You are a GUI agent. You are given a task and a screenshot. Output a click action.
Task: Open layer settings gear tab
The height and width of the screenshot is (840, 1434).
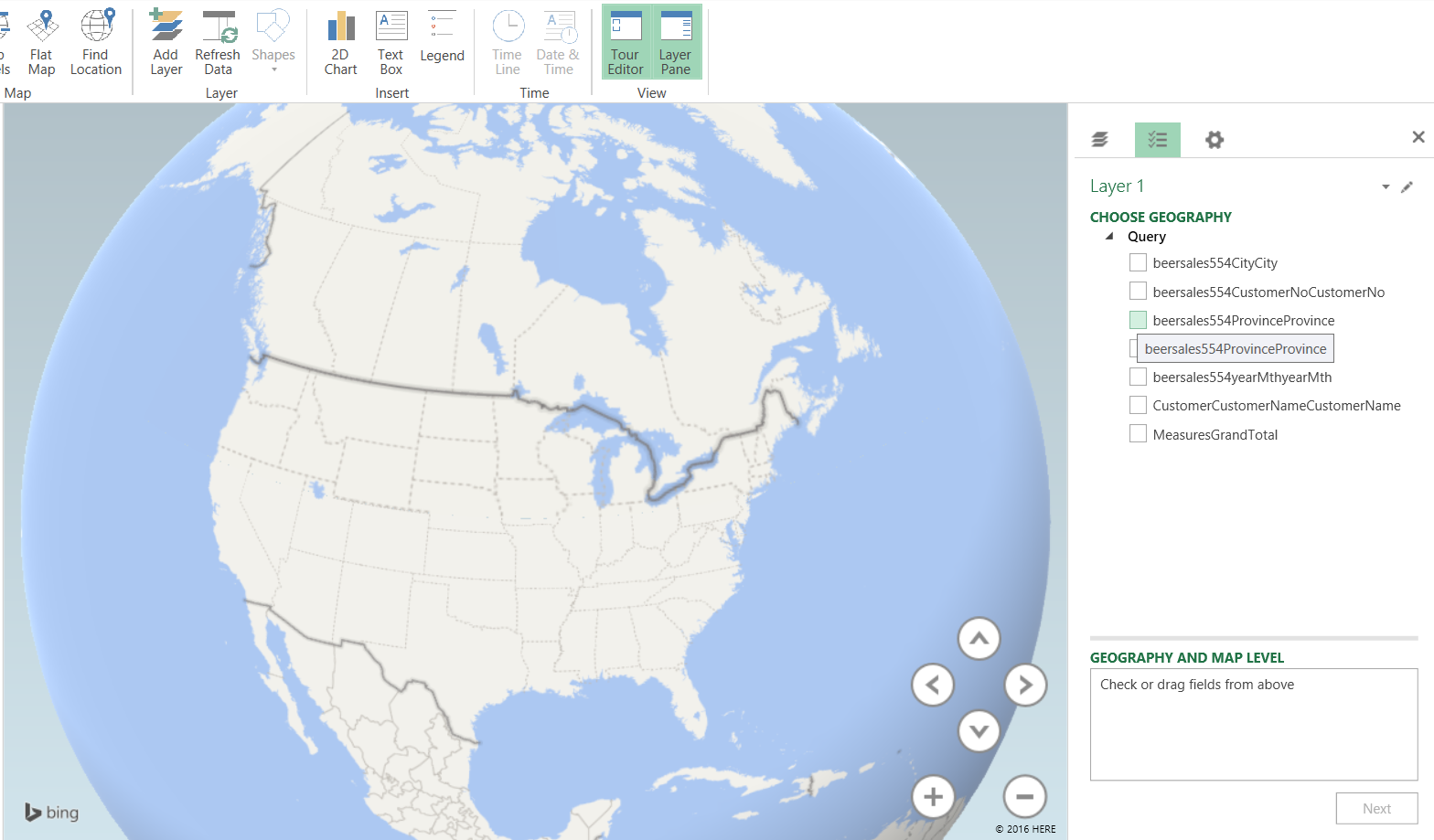point(1215,140)
